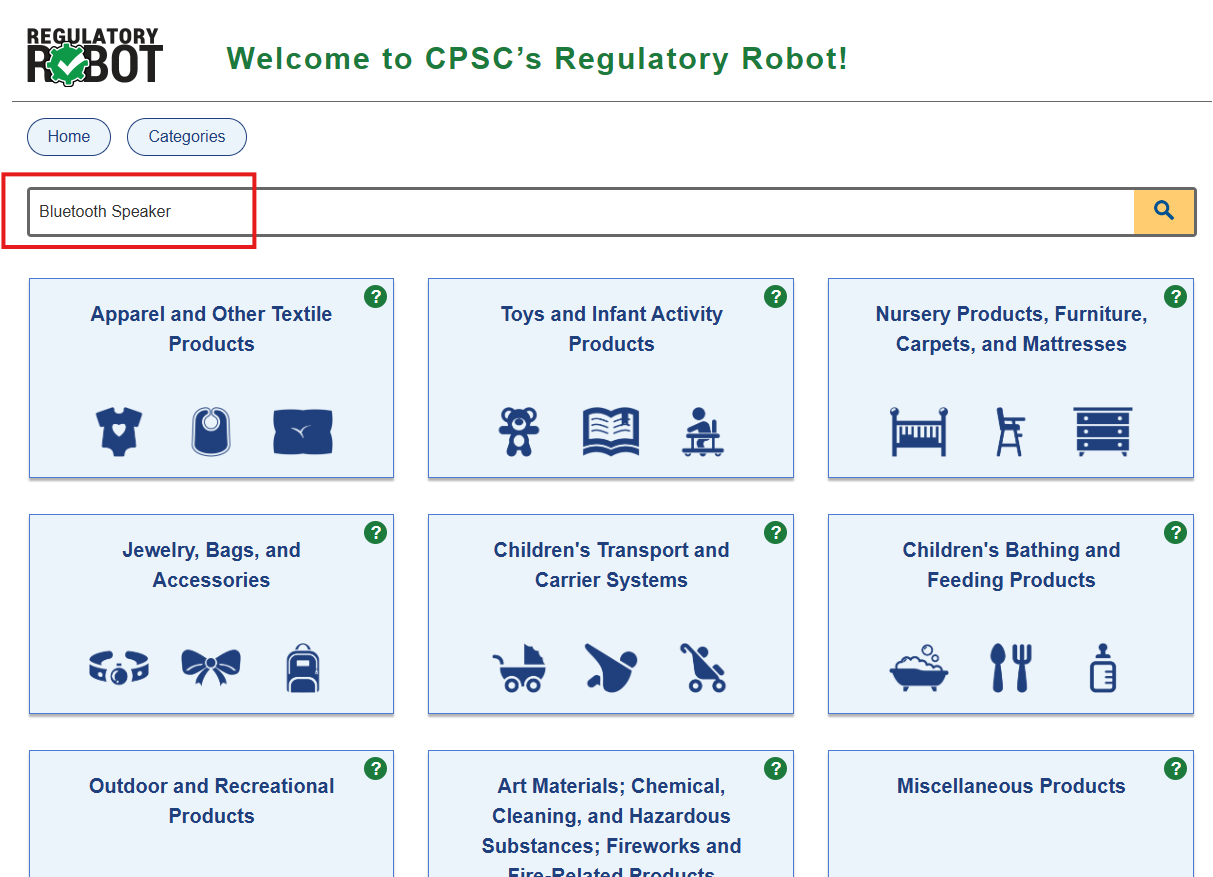Viewport: 1213px width, 877px height.
Task: Open help icon on Apparel and Other Textile card
Action: point(375,296)
